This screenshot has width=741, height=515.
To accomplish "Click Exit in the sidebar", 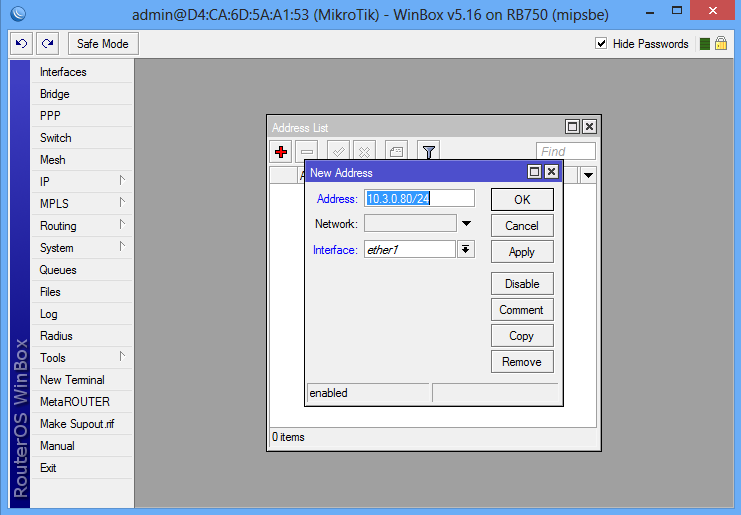I will point(82,468).
